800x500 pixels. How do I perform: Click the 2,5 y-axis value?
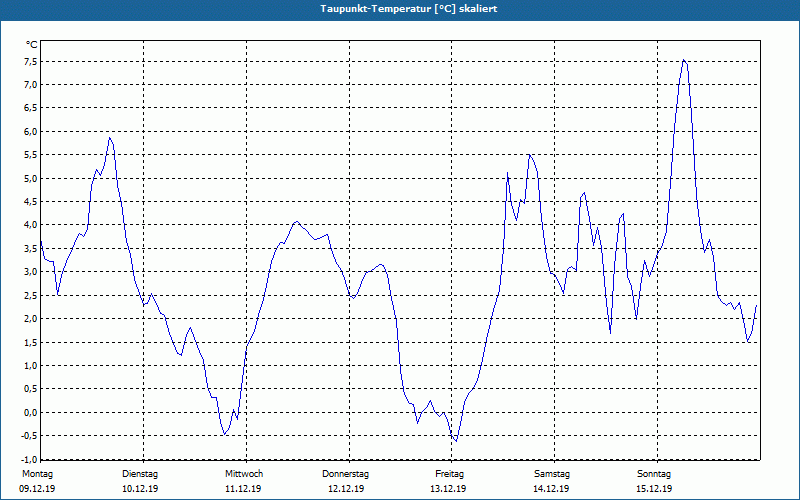pyautogui.click(x=31, y=295)
